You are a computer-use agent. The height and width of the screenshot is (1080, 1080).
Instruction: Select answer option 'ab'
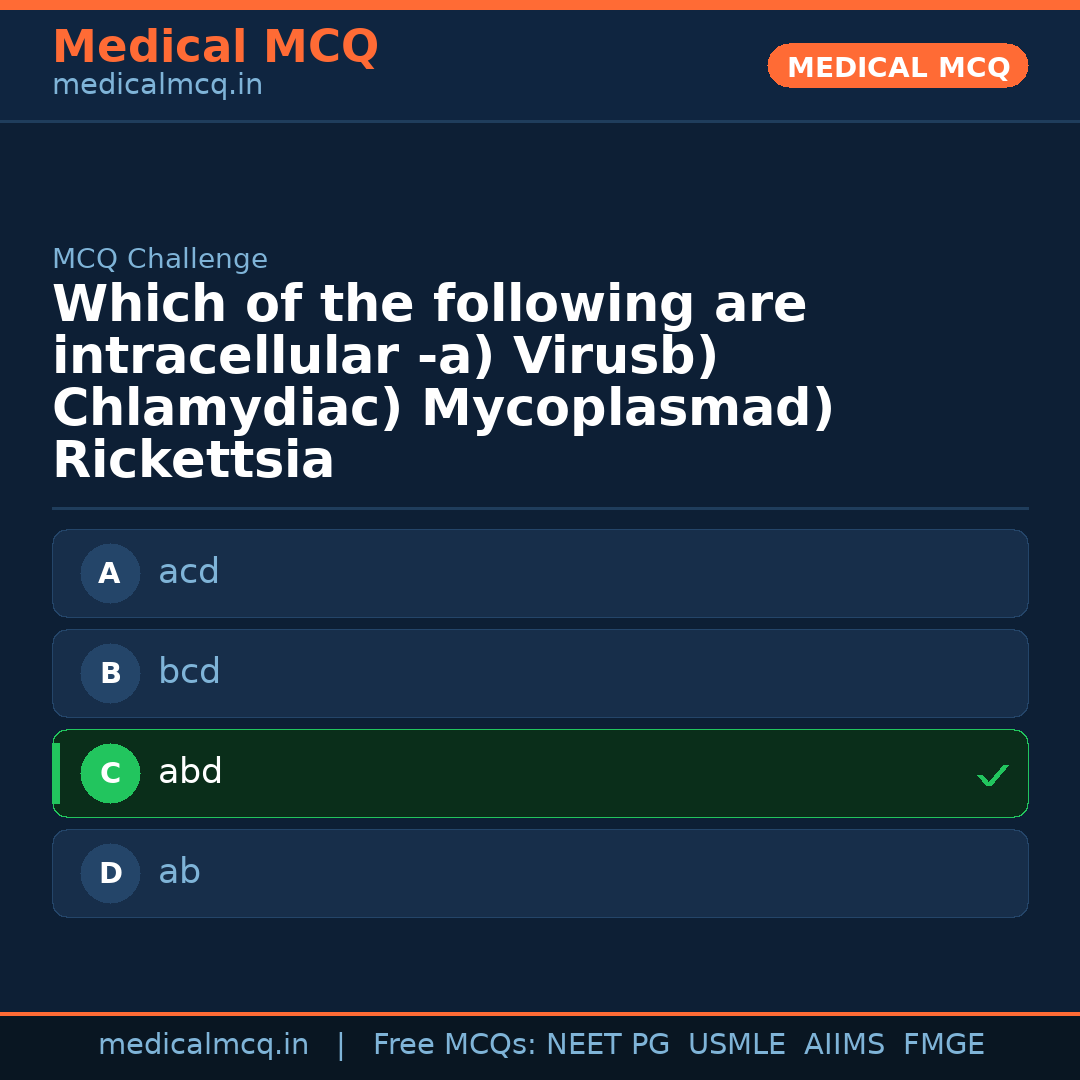540,873
